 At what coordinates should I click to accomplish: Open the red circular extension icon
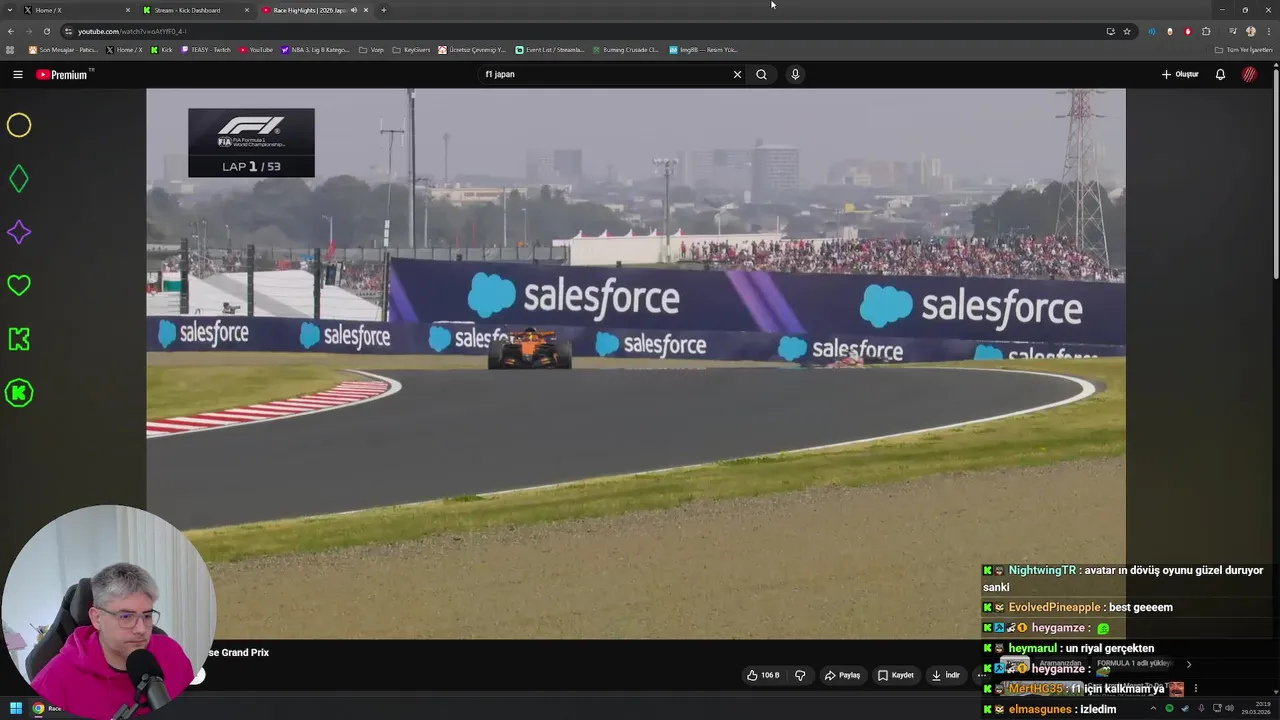[x=1188, y=31]
